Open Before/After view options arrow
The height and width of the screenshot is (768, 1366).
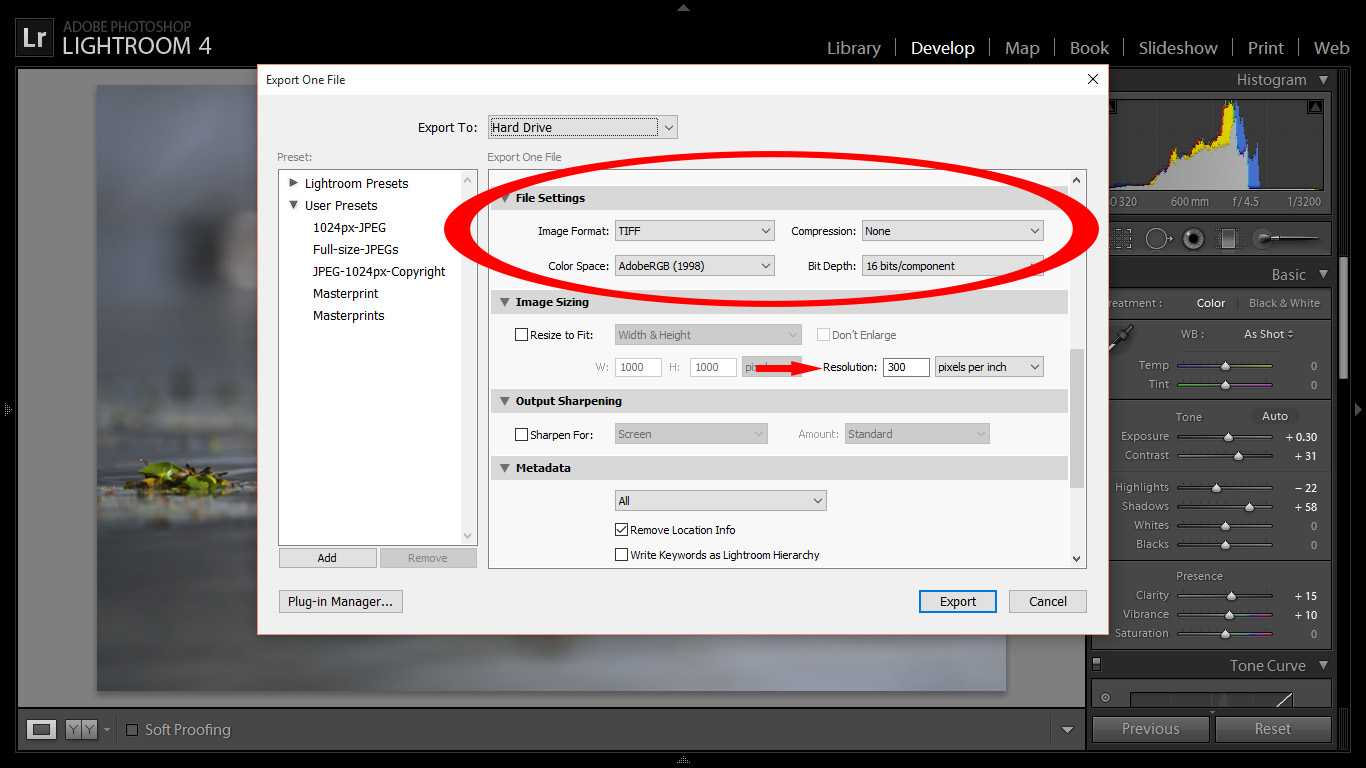pos(107,730)
